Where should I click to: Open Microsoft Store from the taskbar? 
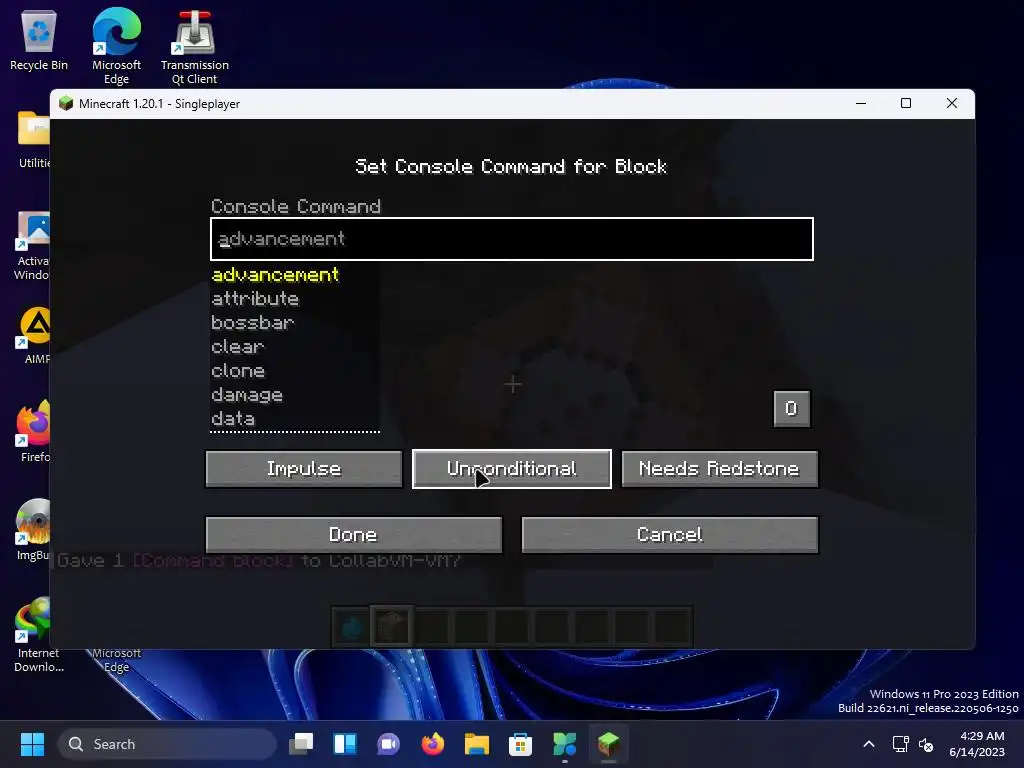[520, 744]
